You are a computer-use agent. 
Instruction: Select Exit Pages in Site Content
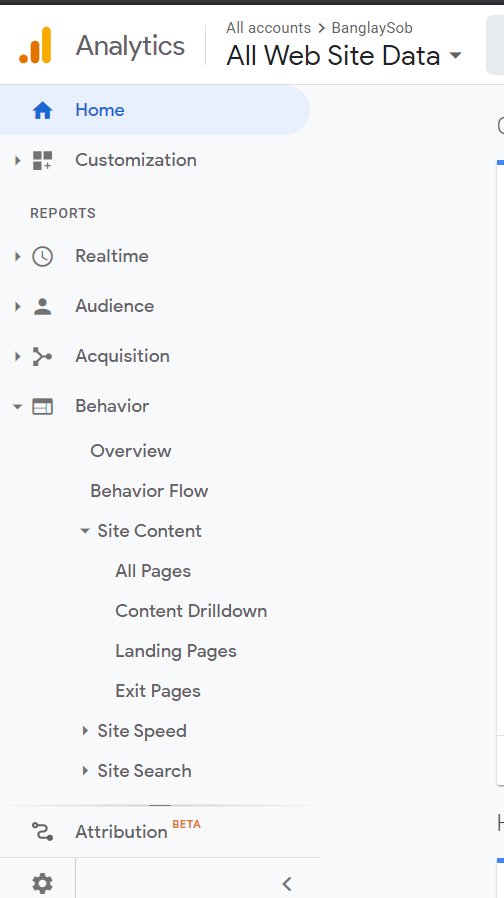[x=158, y=691]
